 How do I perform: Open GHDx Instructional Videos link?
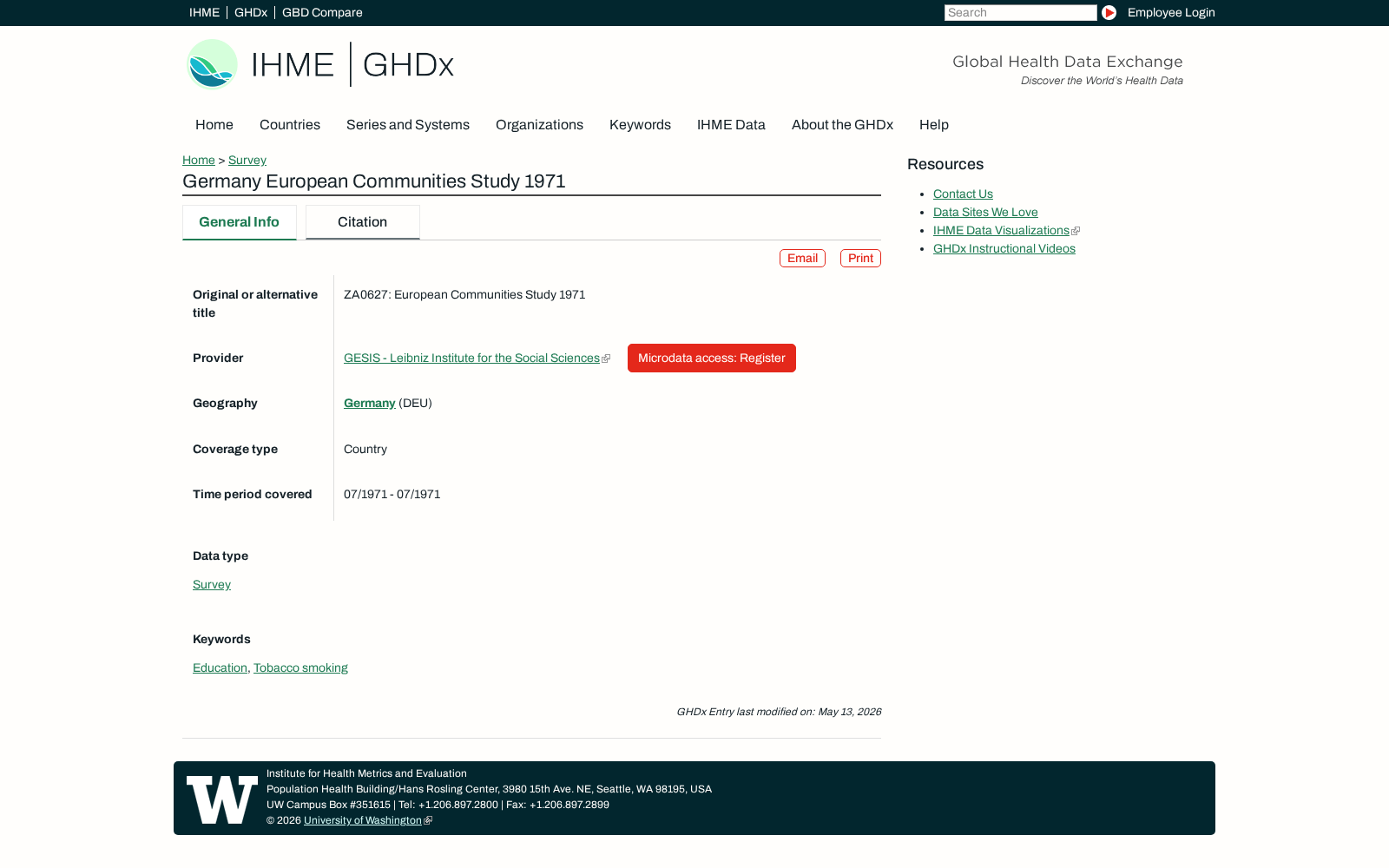coord(1004,248)
